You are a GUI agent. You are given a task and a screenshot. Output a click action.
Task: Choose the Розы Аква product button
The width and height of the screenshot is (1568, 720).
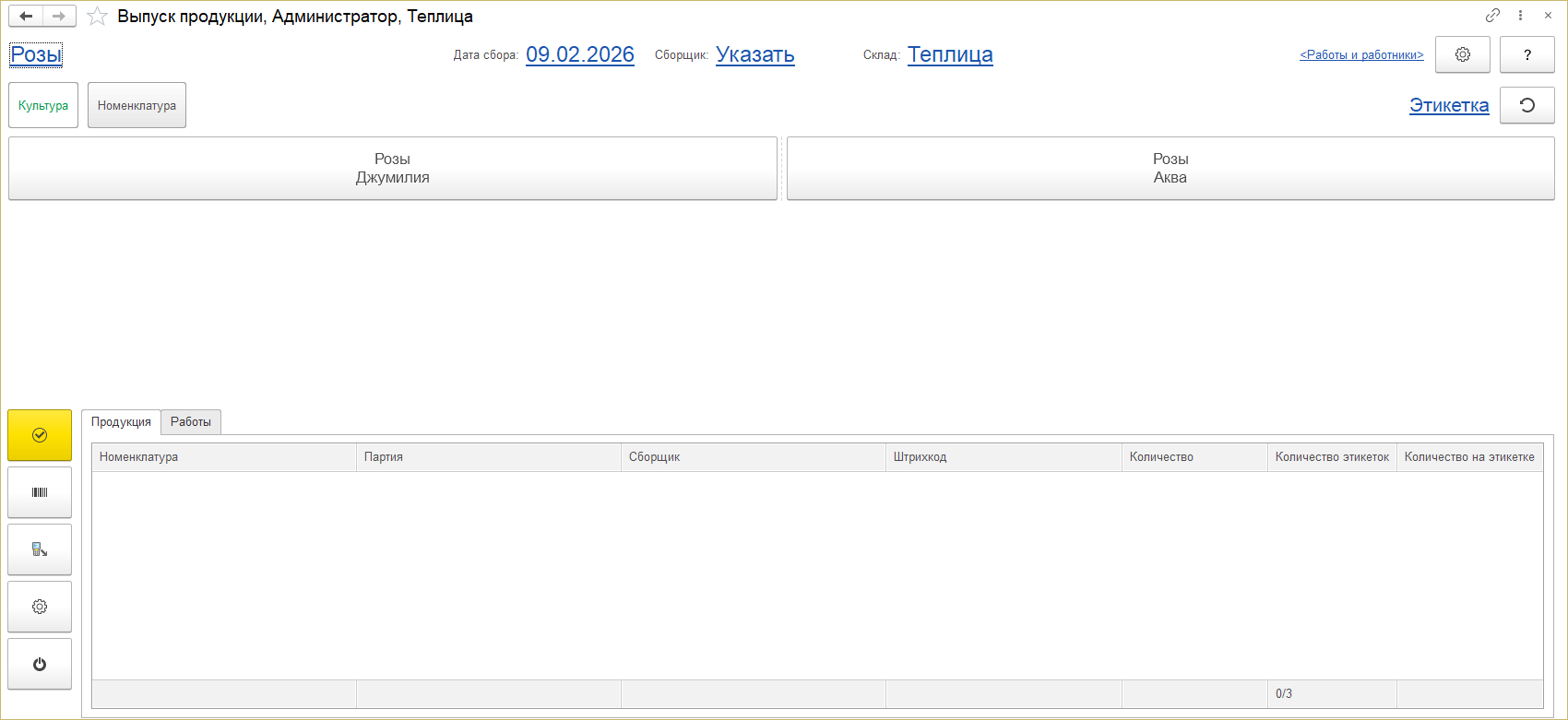coord(1170,169)
